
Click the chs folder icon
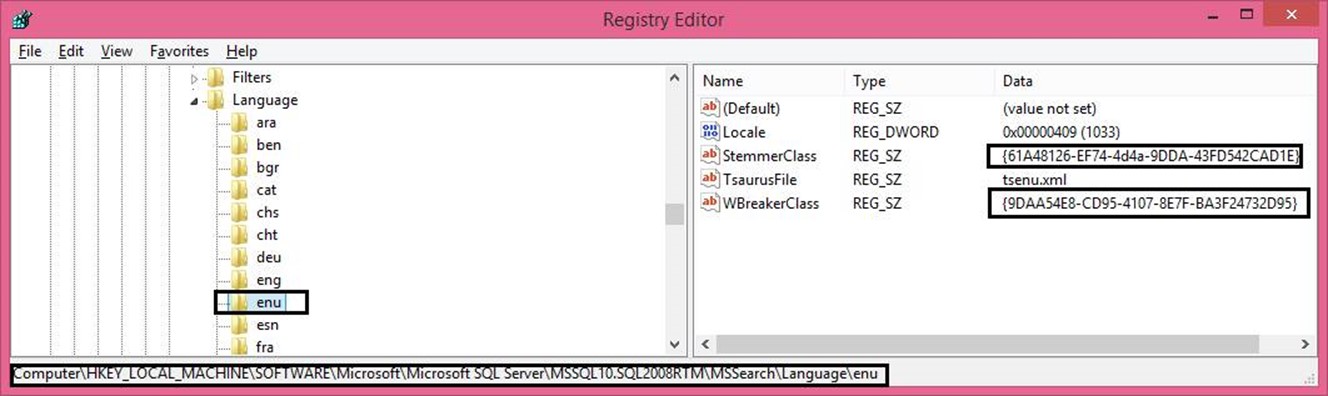[239, 213]
